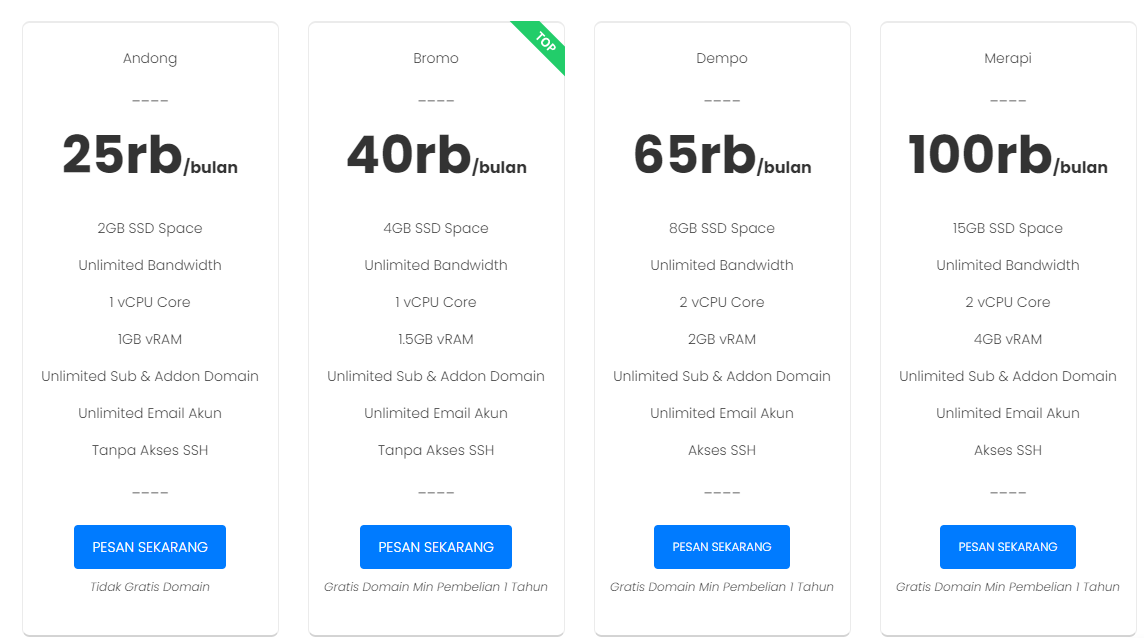The width and height of the screenshot is (1144, 638).
Task: Select the 100rb/bulan price
Action: tap(1008, 156)
